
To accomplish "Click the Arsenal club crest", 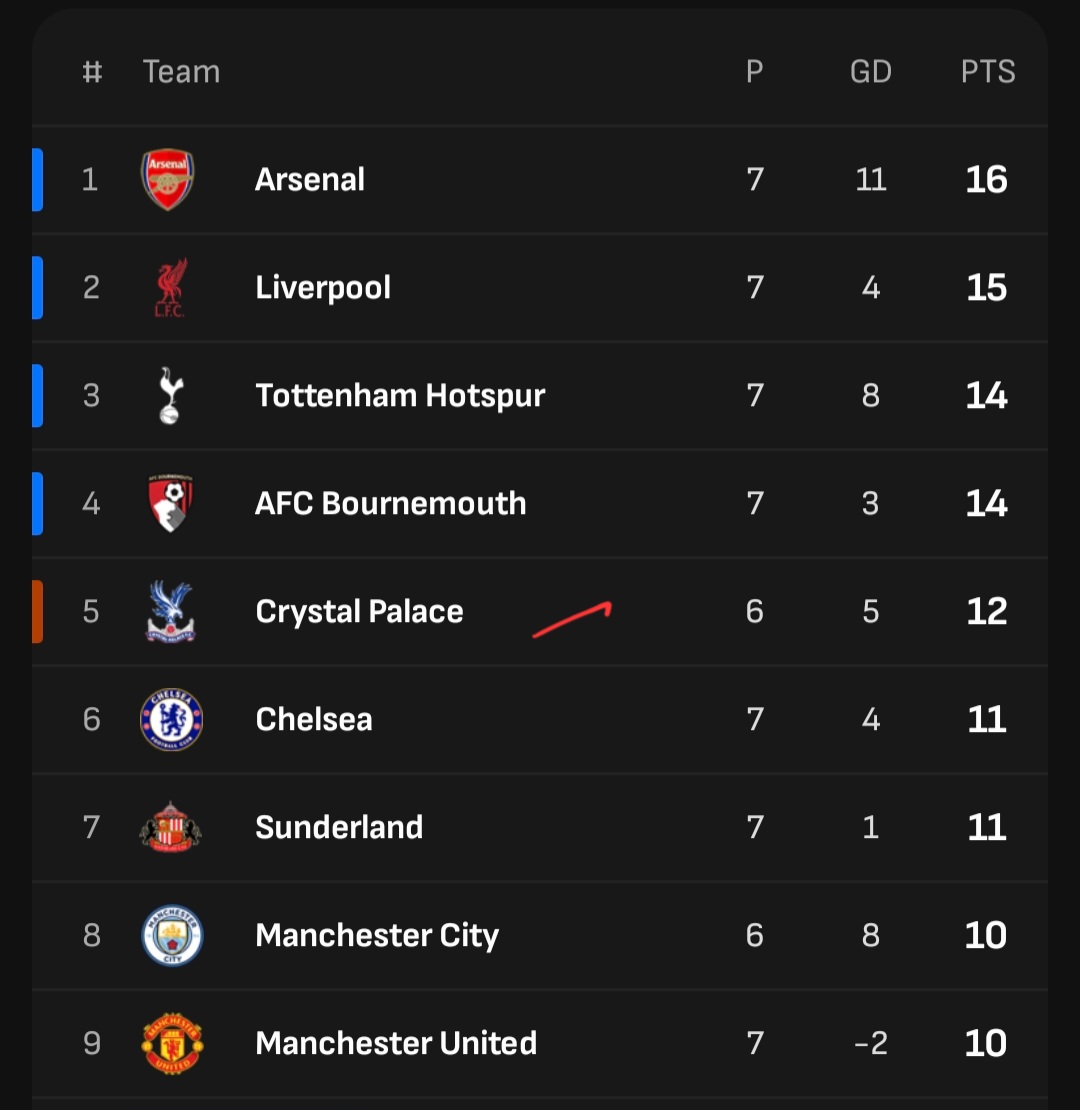I will click(x=168, y=180).
